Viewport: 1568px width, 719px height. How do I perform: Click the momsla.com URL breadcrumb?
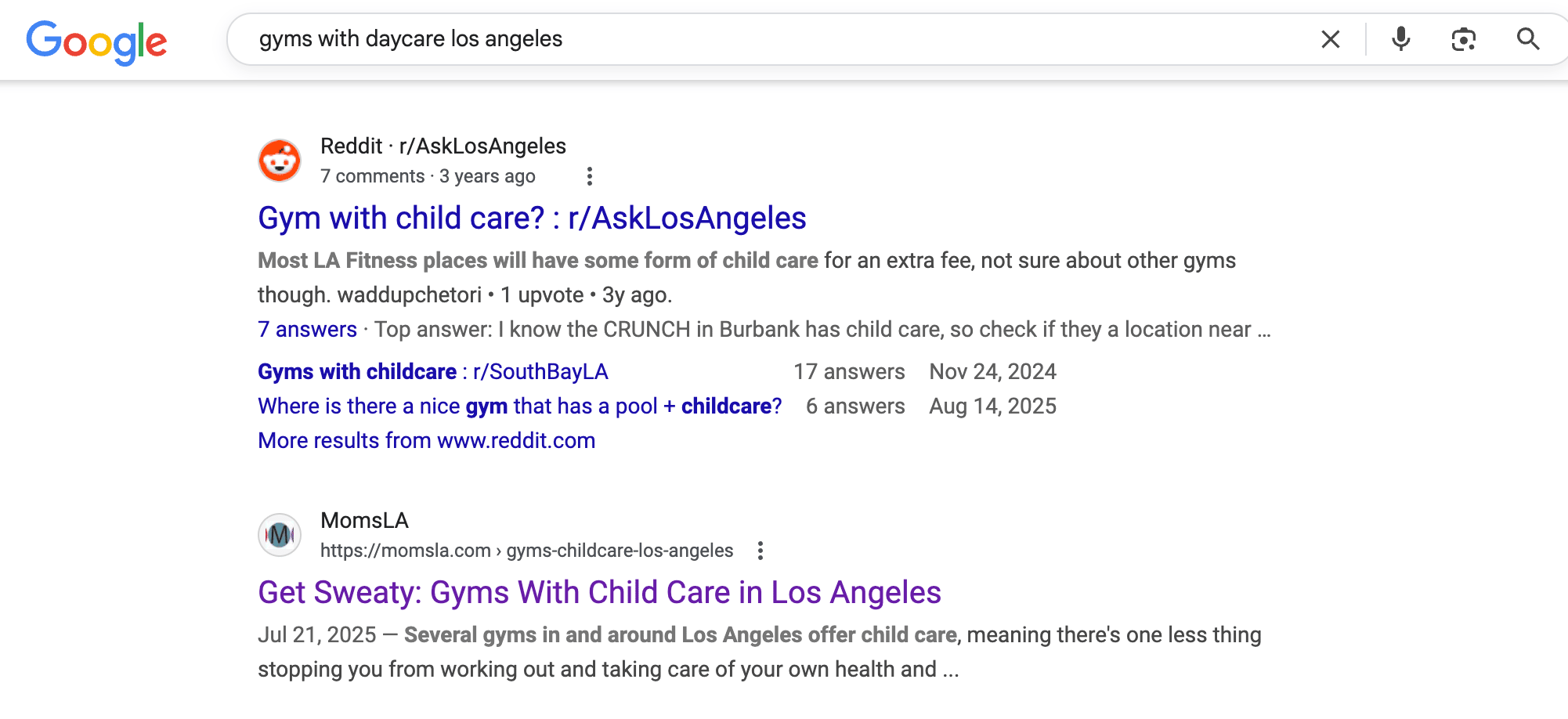(x=526, y=551)
